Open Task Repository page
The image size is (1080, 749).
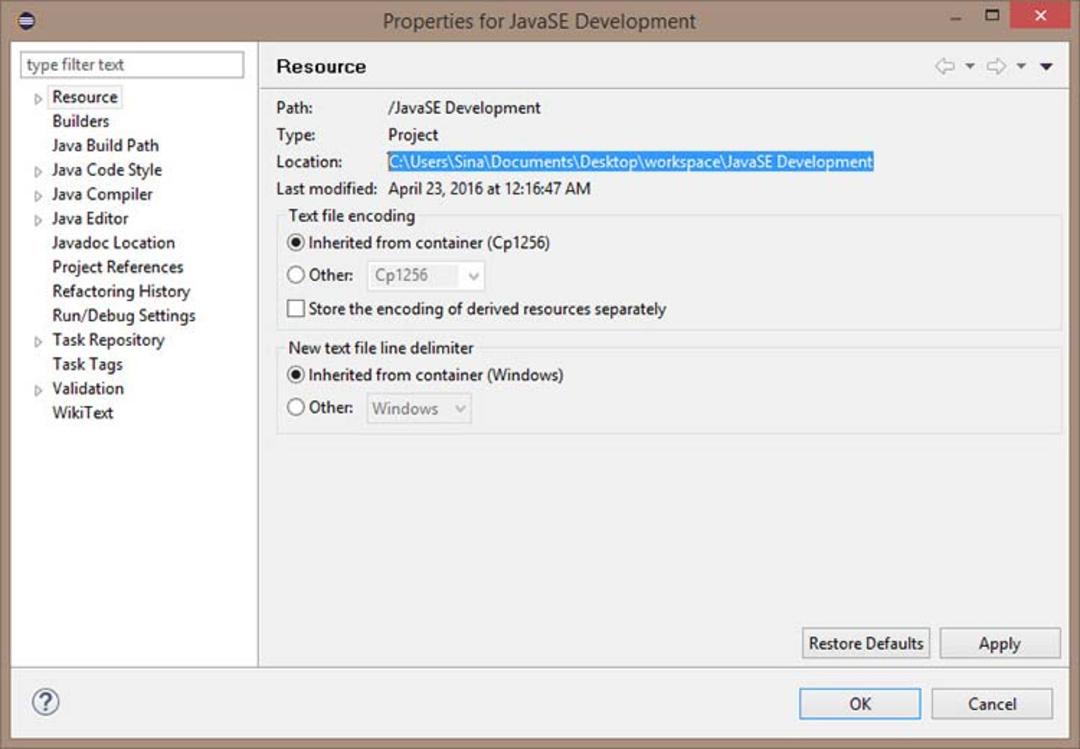pos(108,340)
